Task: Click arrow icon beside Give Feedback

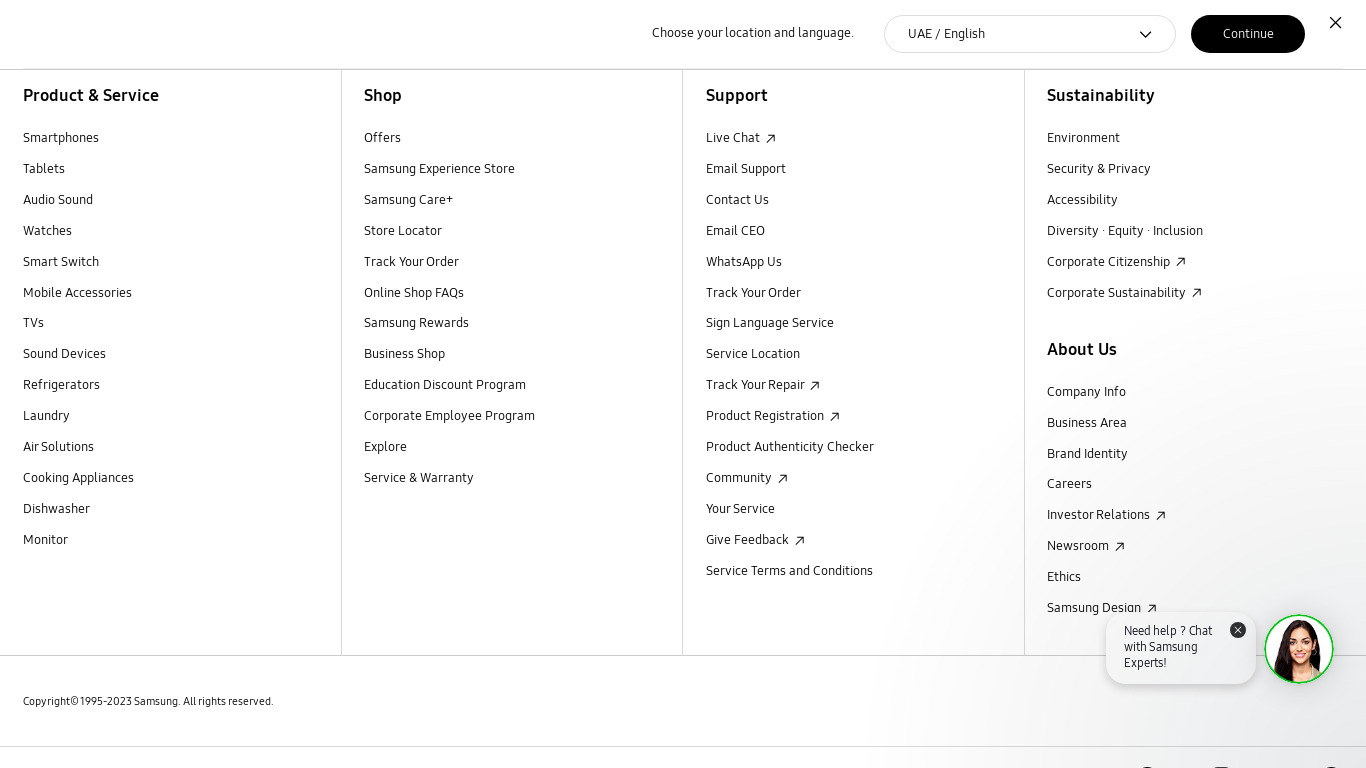Action: 800,541
